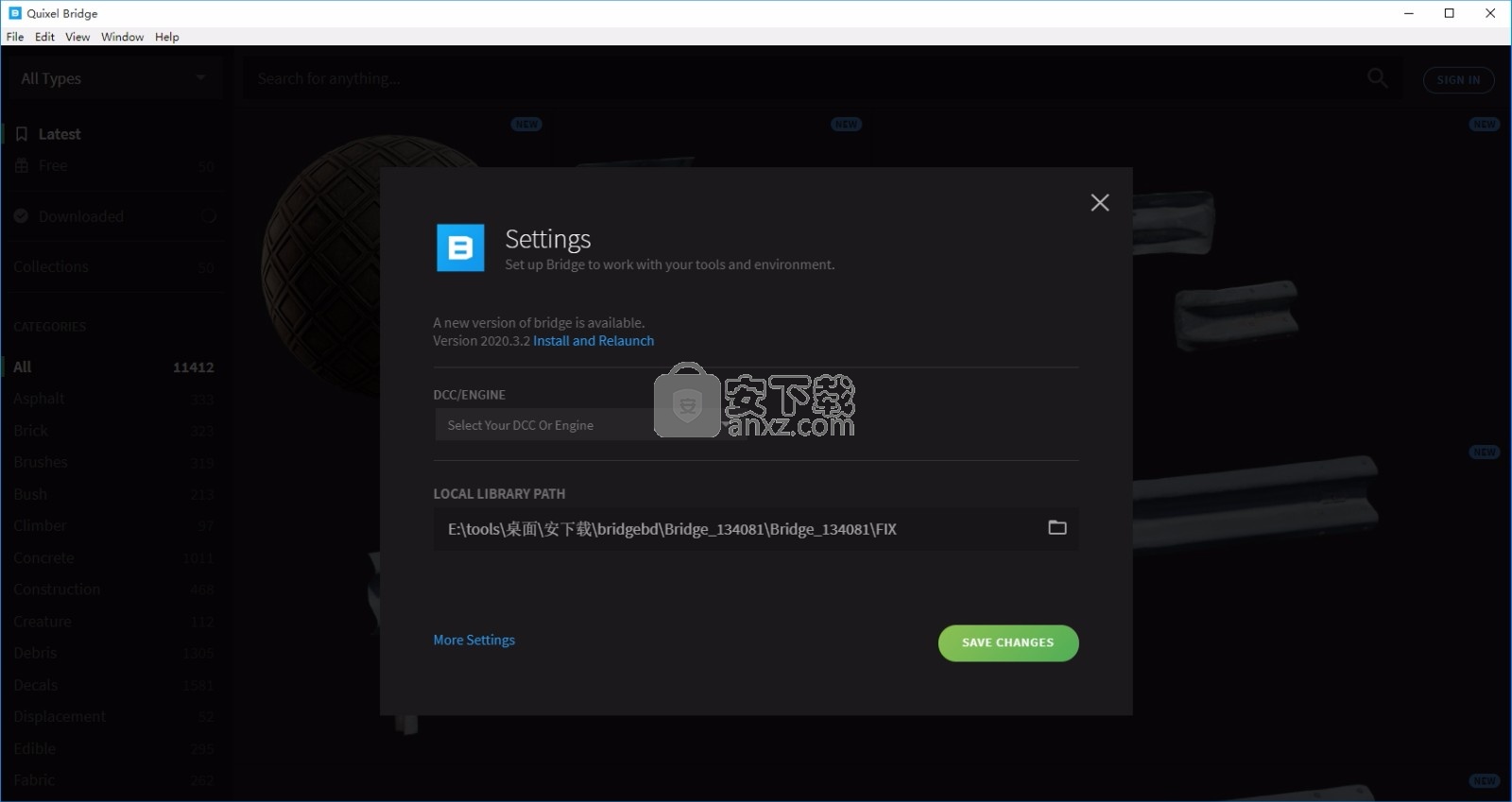
Task: Select the Climber category
Action: 114,526
